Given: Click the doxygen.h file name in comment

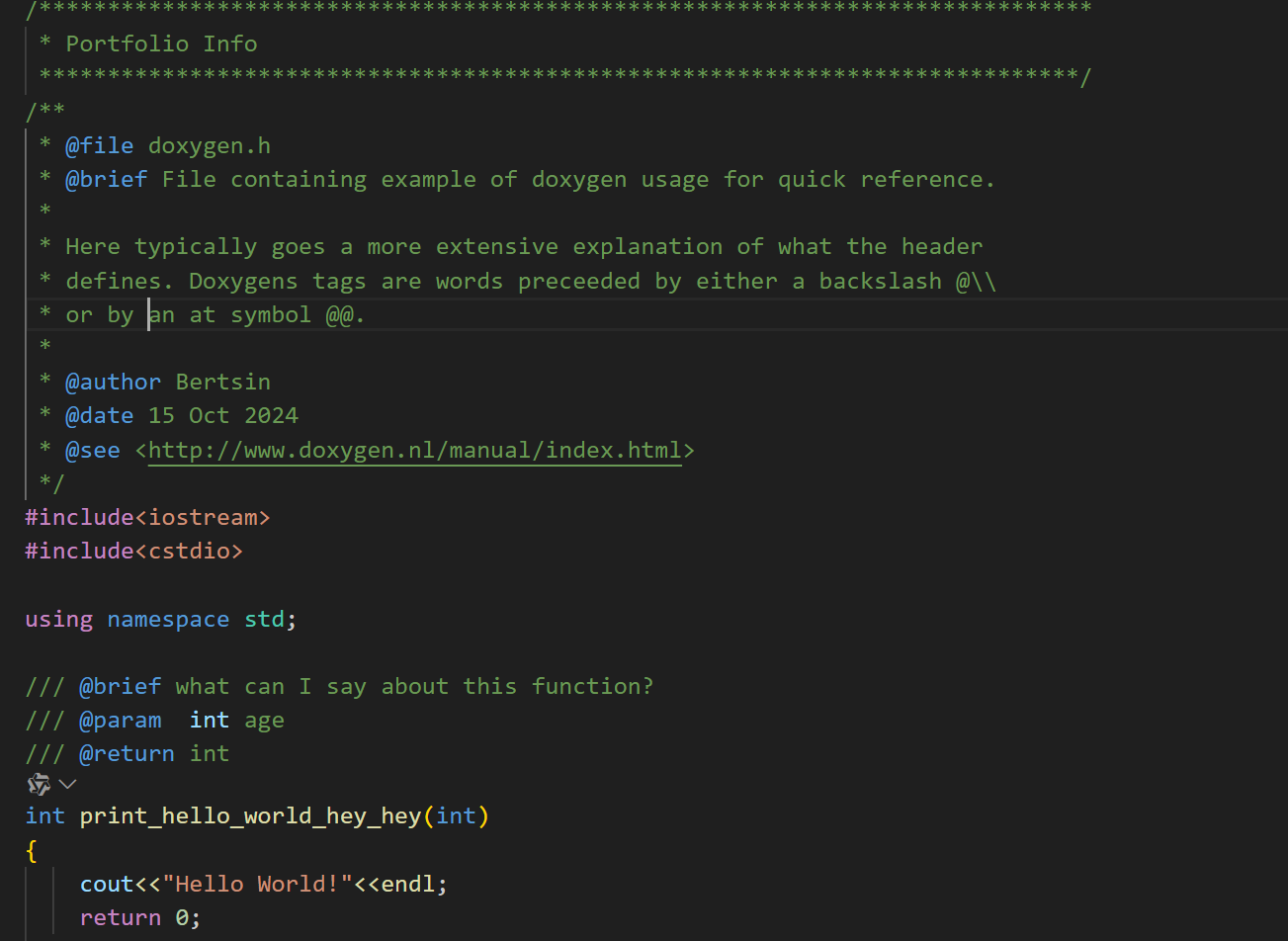Looking at the screenshot, I should pos(209,146).
